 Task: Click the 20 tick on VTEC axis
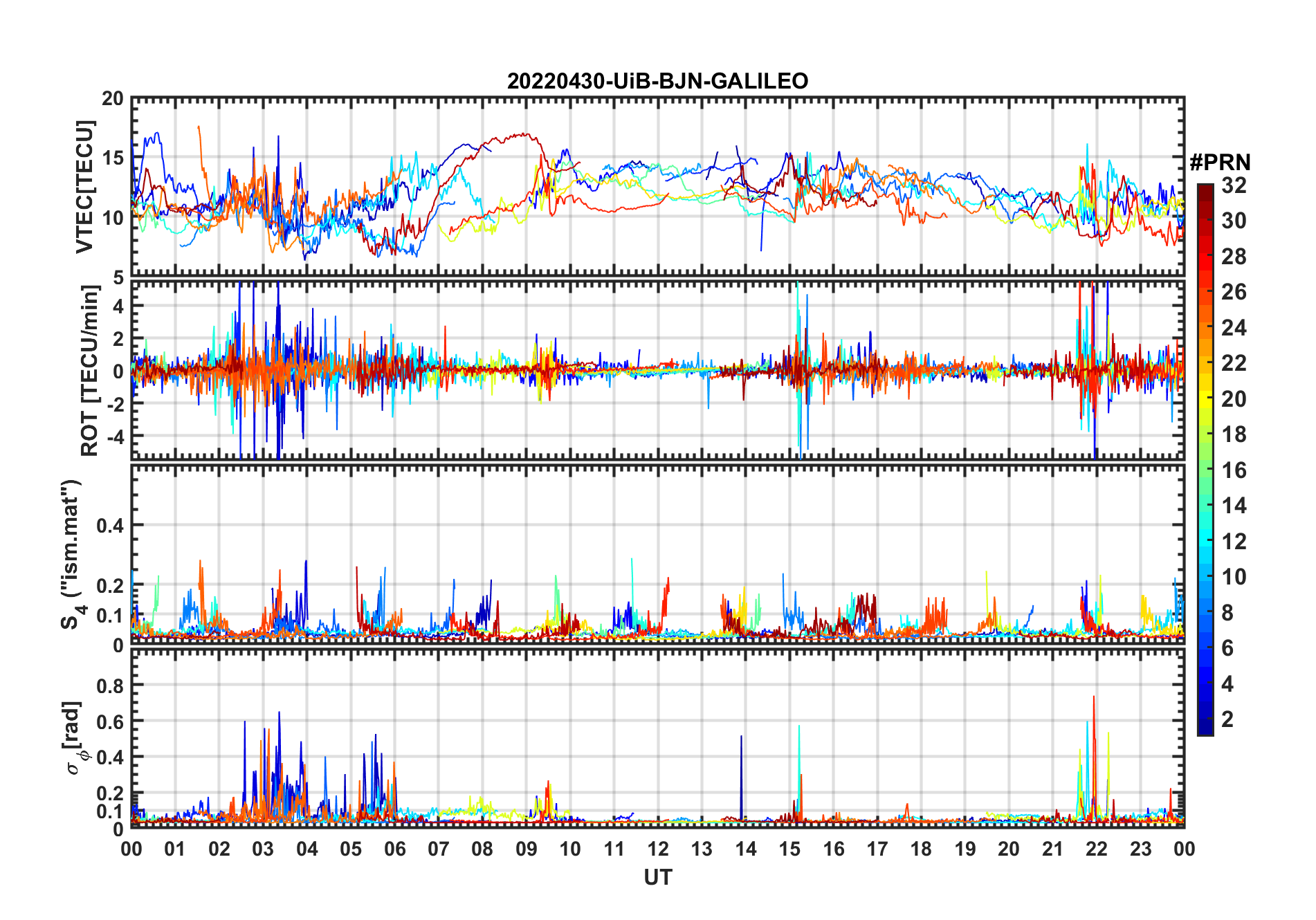(113, 99)
